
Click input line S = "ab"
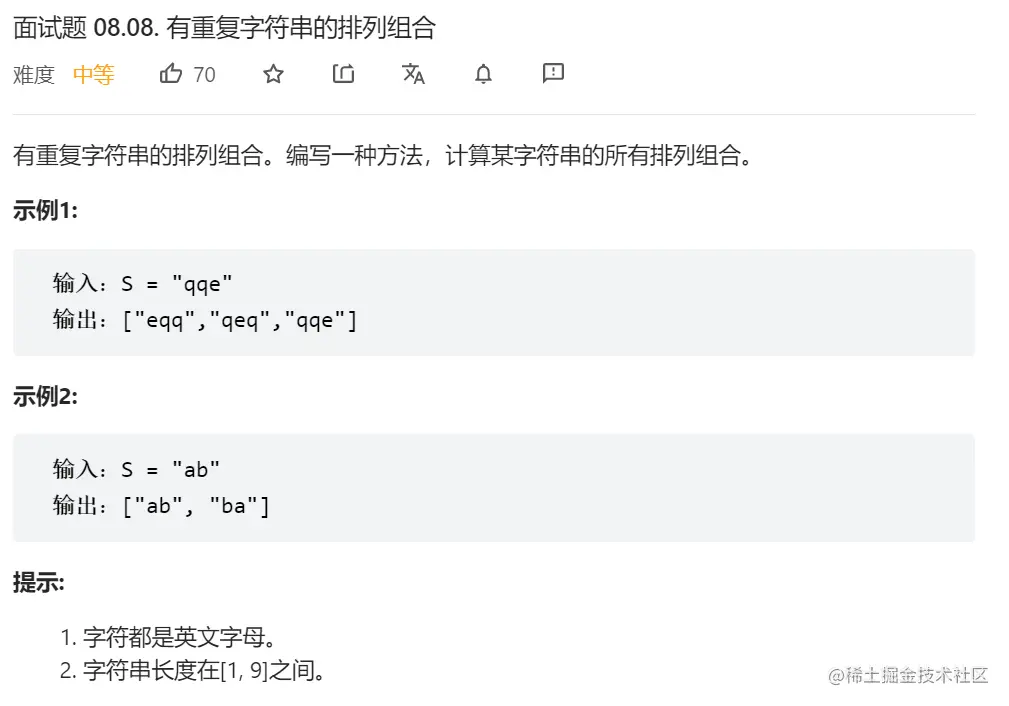[x=136, y=469]
